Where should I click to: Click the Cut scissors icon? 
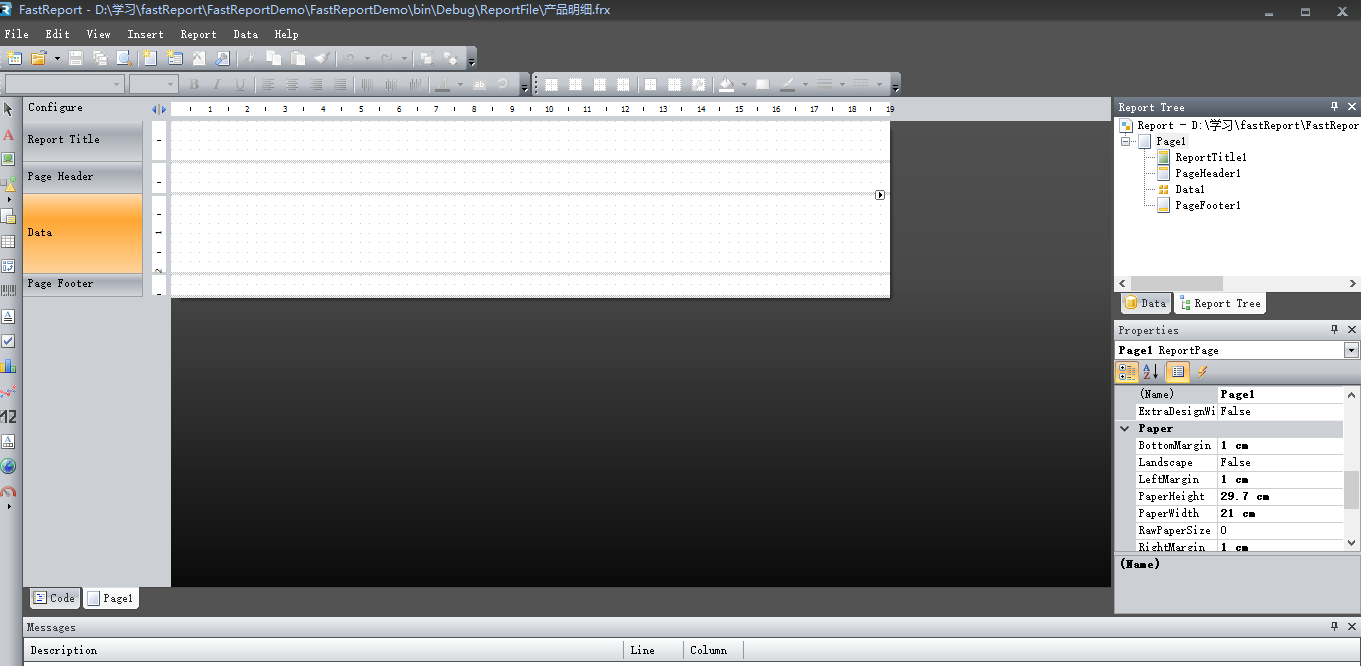click(x=250, y=59)
